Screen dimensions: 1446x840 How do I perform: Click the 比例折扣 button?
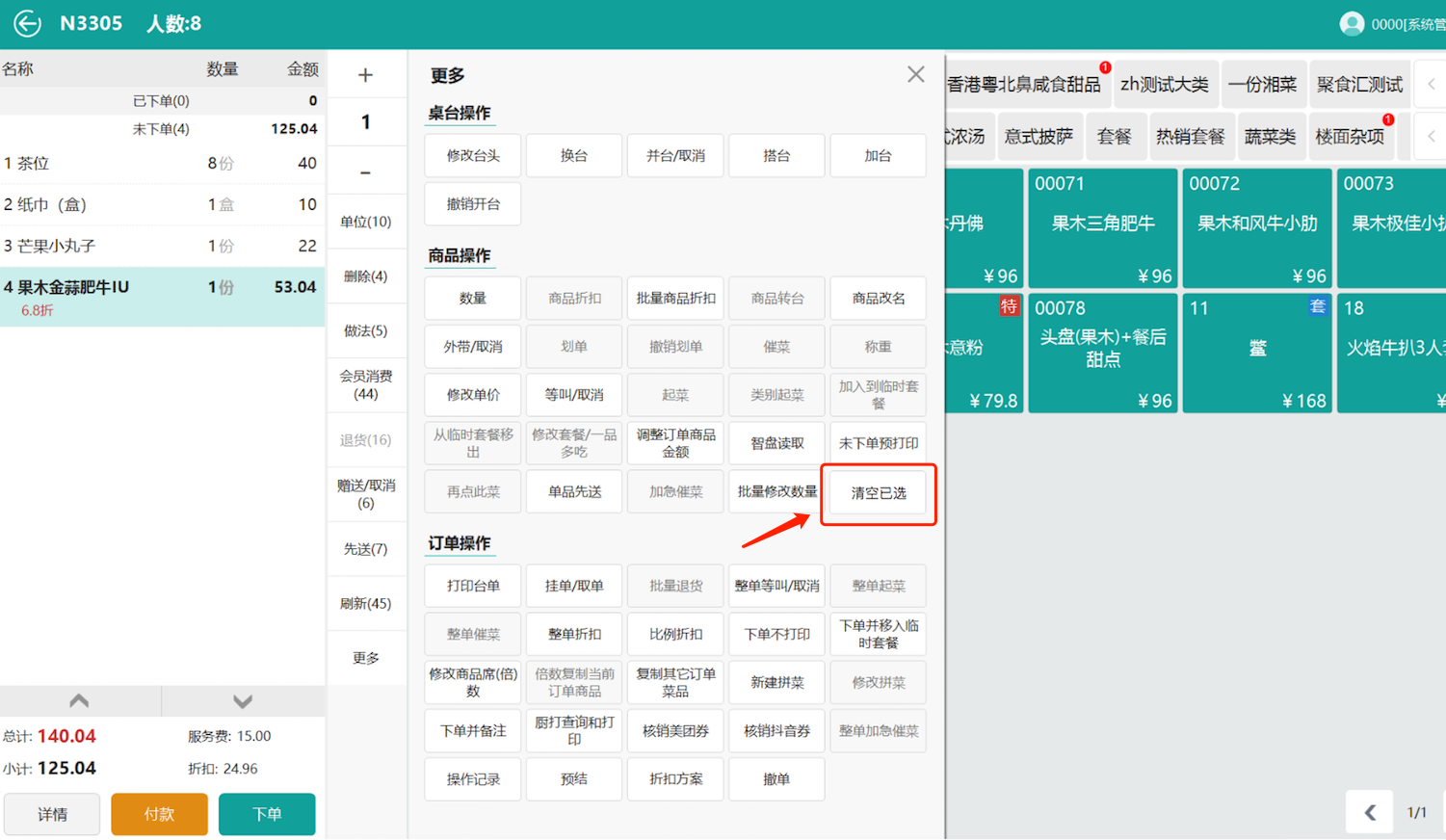pos(675,634)
